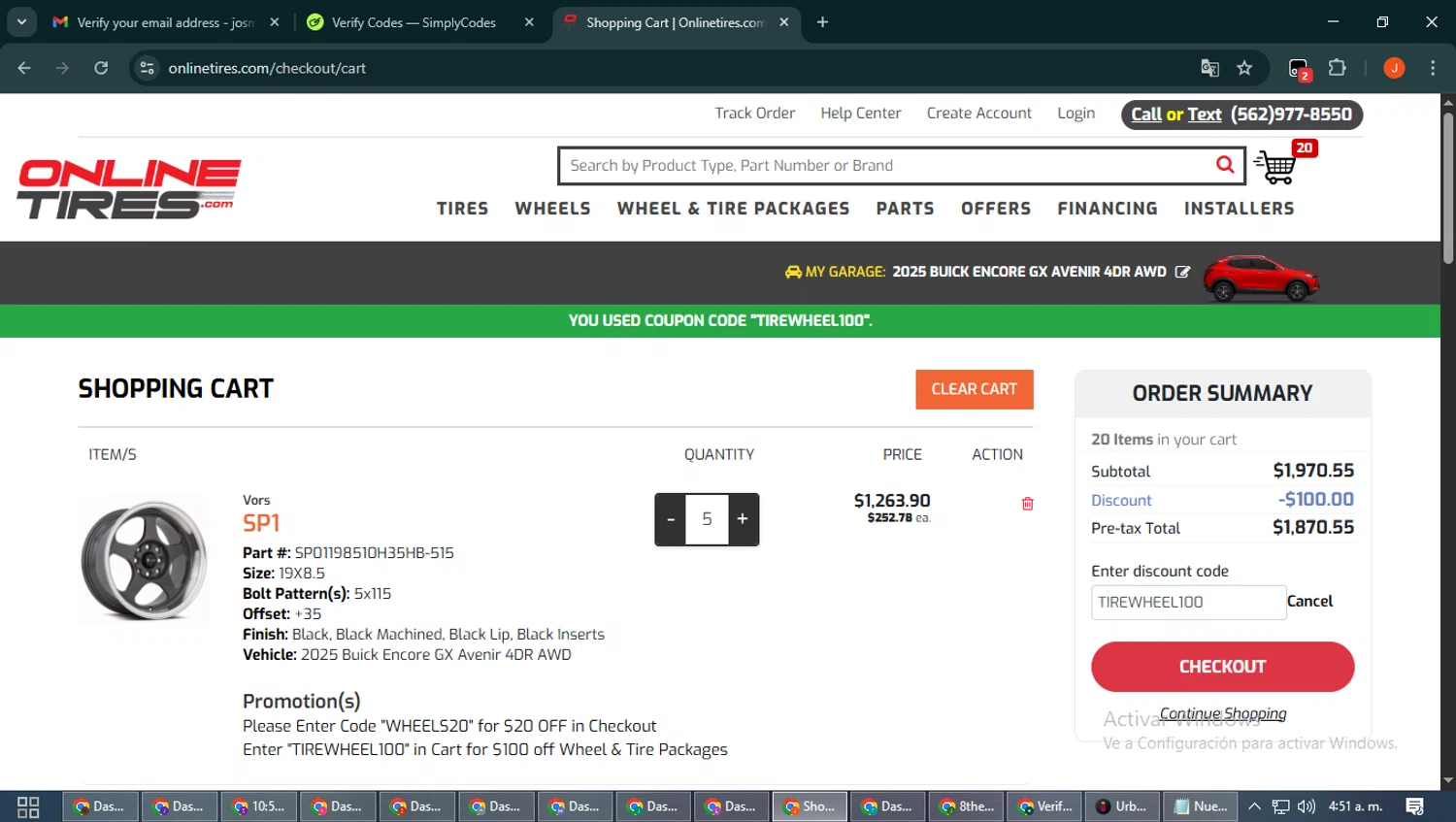
Task: Open the tab search dropdown arrow
Action: pos(21,21)
